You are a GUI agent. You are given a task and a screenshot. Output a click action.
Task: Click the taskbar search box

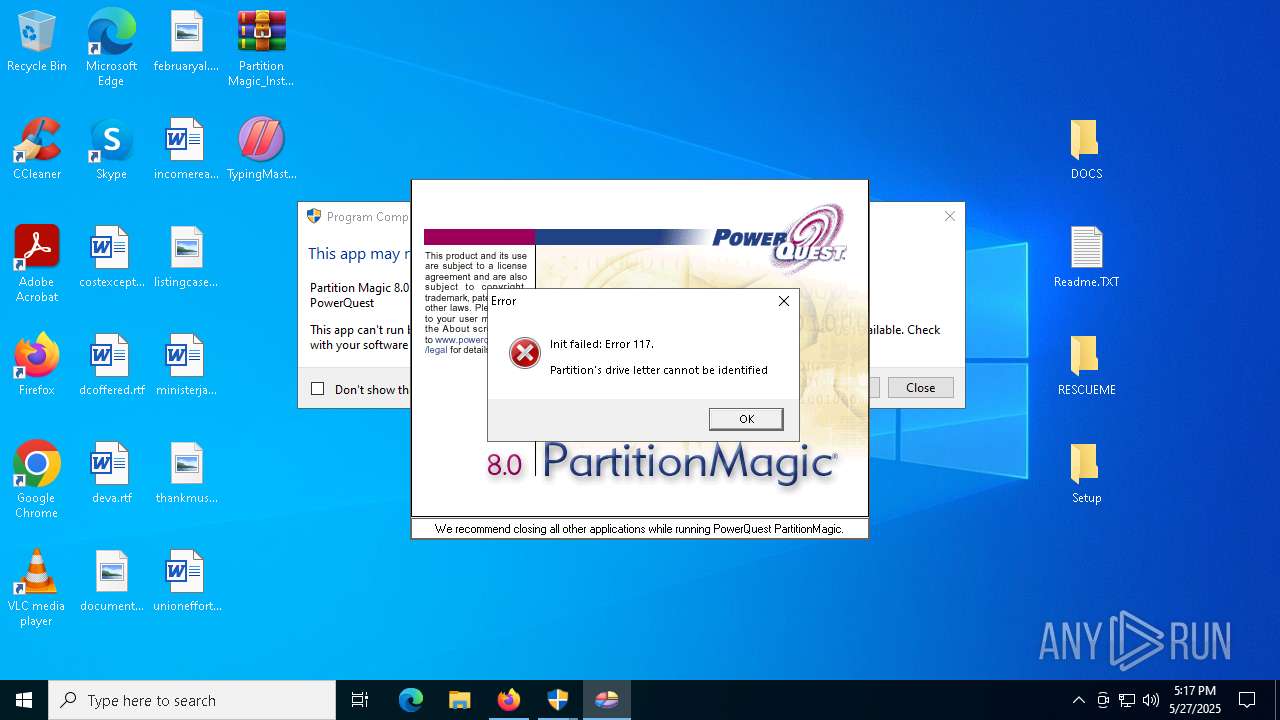click(192, 700)
